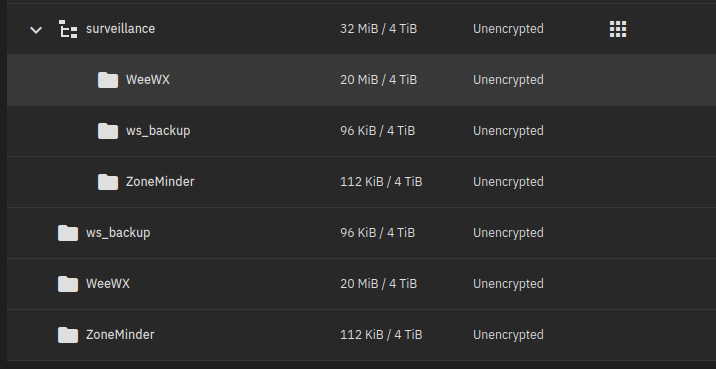The height and width of the screenshot is (369, 716).
Task: Click 112 KiB usage on bottom ZoneMinder row
Action: point(381,335)
